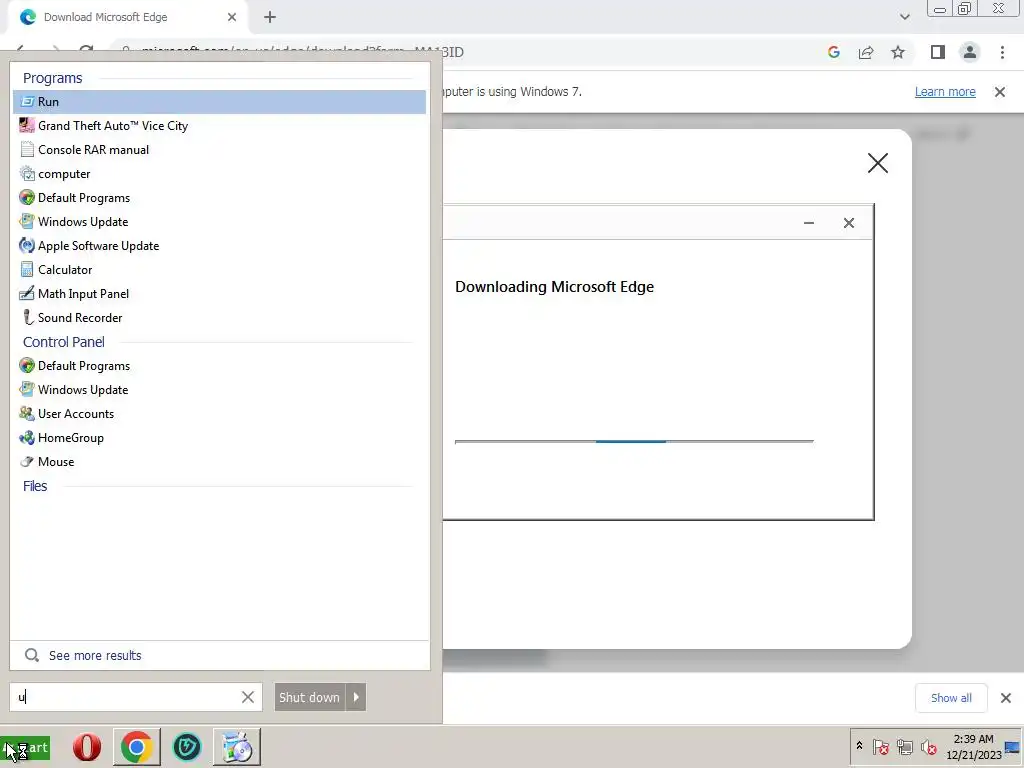Screen dimensions: 1024x768
Task: Click the taskbar clock and date
Action: coord(973,747)
